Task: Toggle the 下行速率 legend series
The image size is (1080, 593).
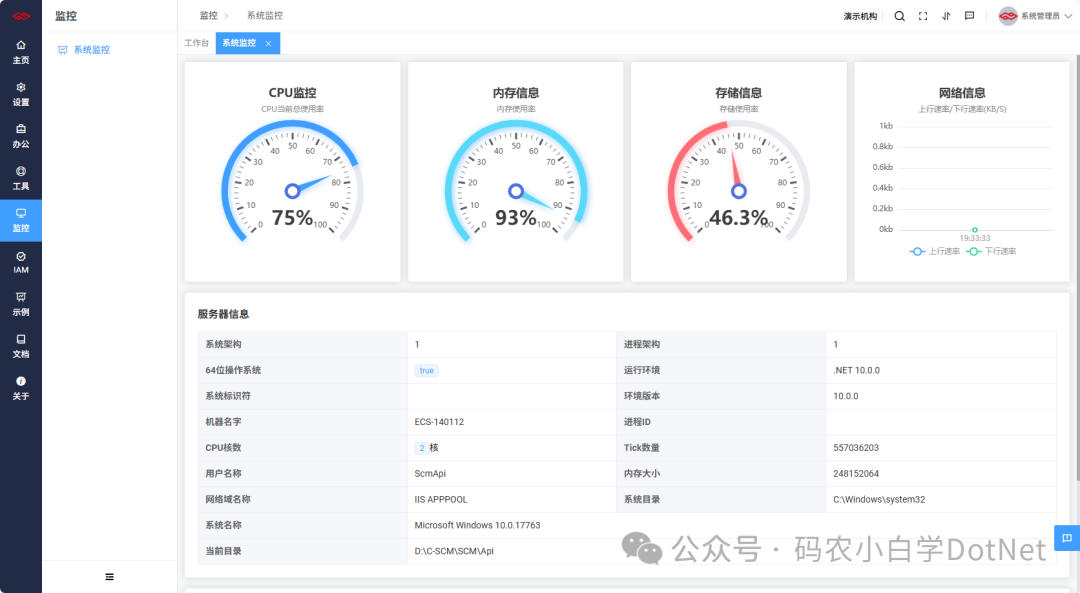Action: click(x=991, y=251)
